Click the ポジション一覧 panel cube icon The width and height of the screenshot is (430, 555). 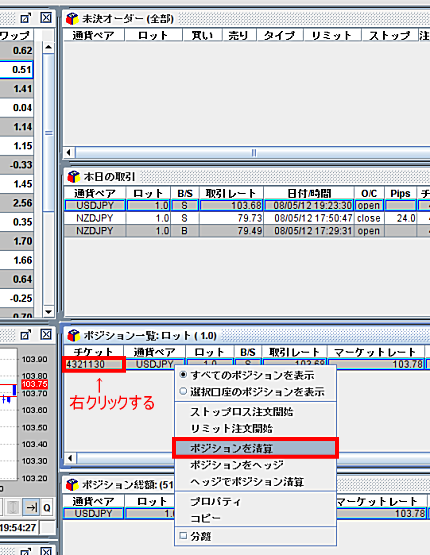pos(73,335)
